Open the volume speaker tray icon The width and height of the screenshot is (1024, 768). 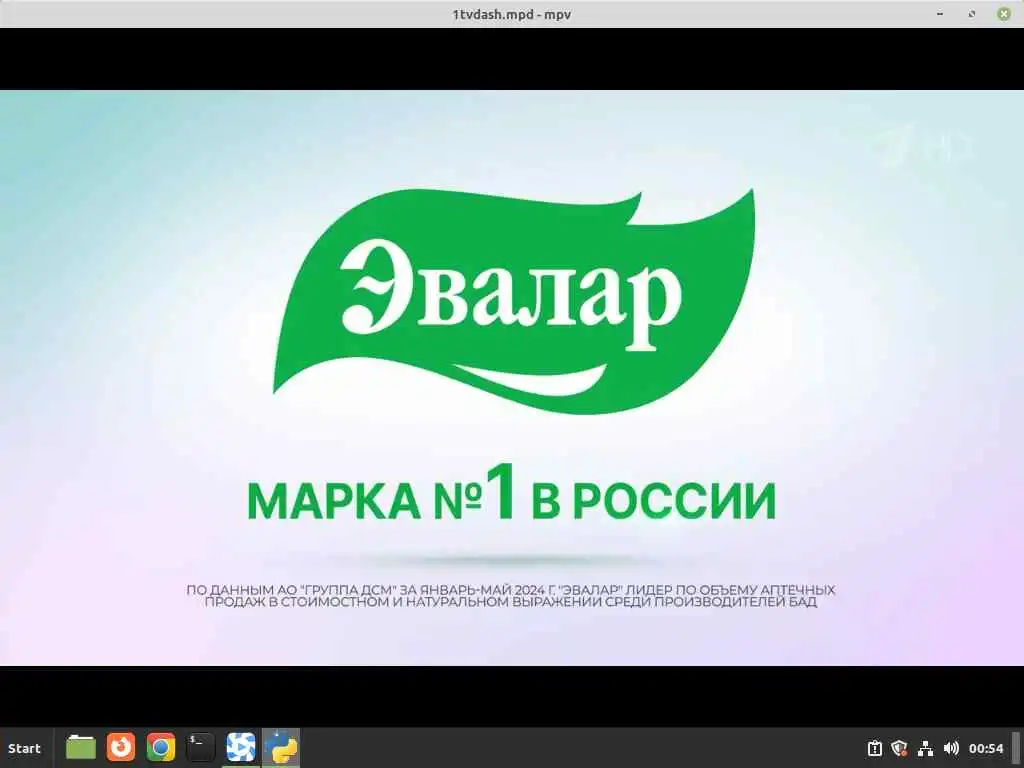click(x=951, y=748)
